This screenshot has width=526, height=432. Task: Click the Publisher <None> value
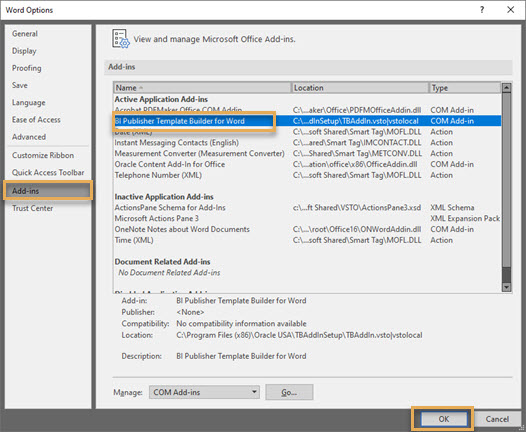point(190,312)
